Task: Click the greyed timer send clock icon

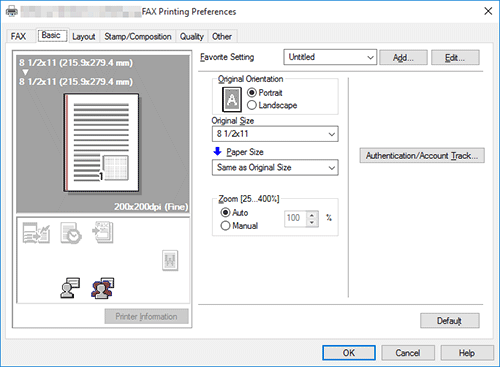Action: coord(71,233)
